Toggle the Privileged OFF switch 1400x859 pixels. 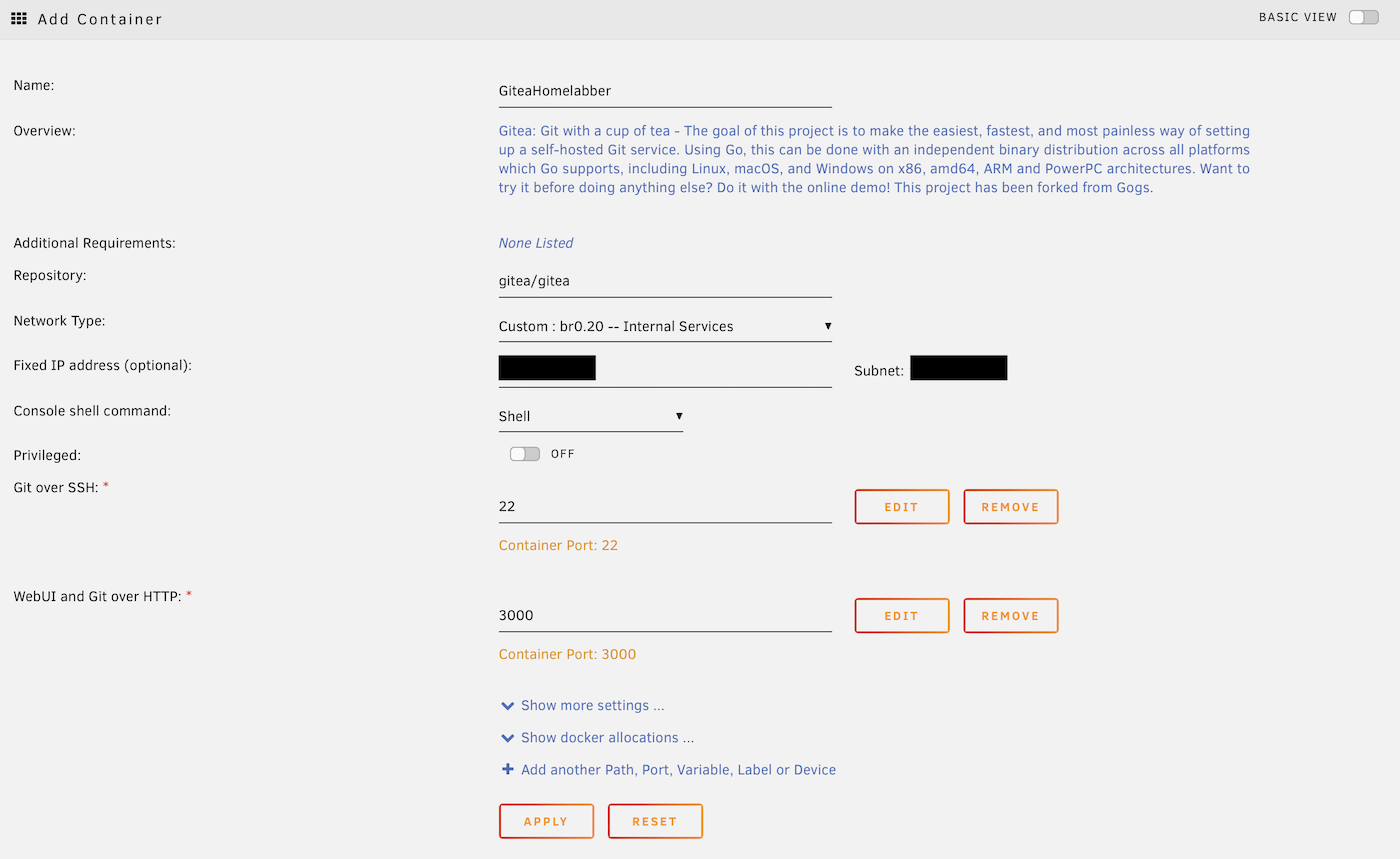(524, 454)
